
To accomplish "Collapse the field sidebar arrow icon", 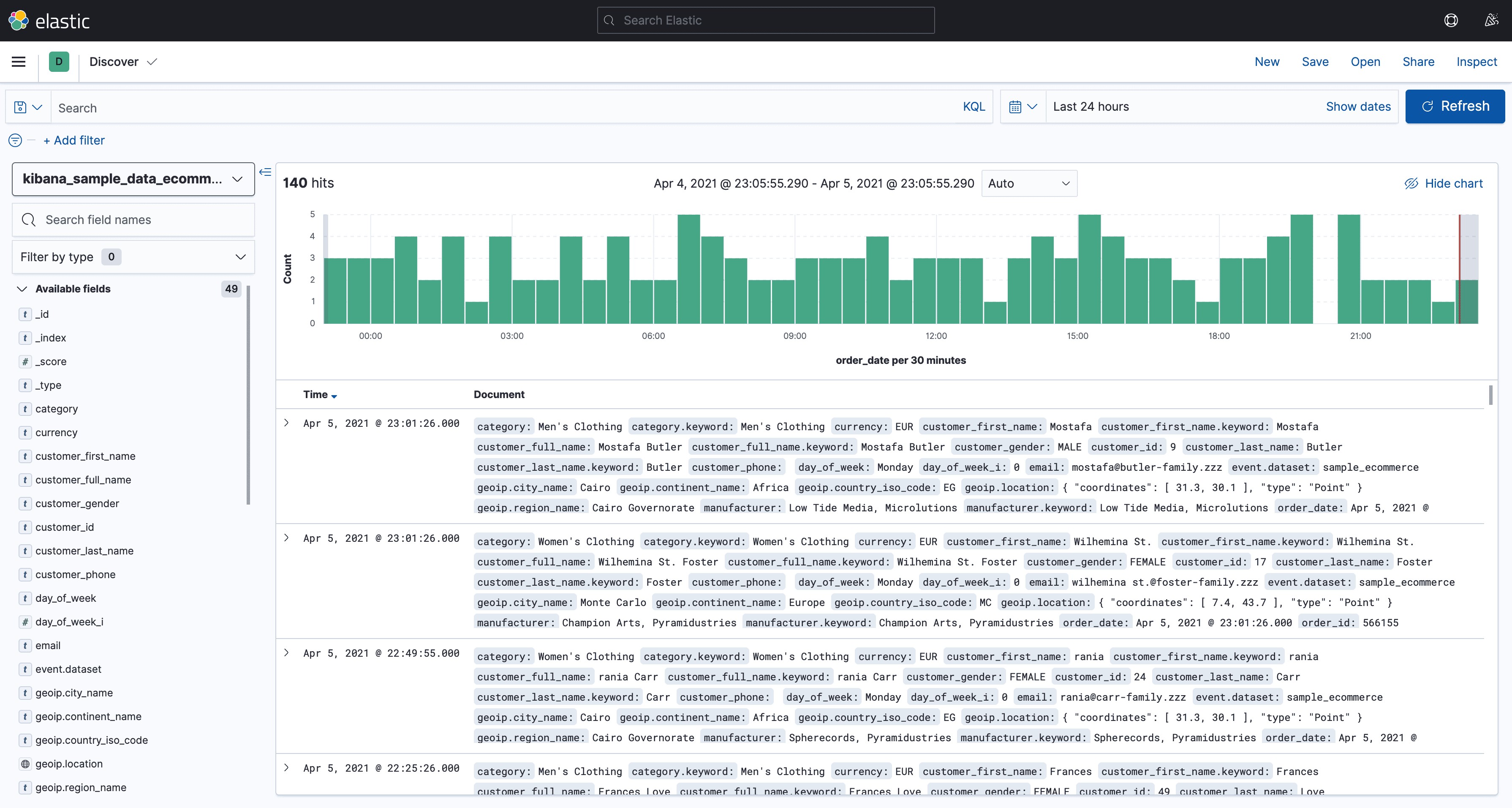I will pos(265,172).
